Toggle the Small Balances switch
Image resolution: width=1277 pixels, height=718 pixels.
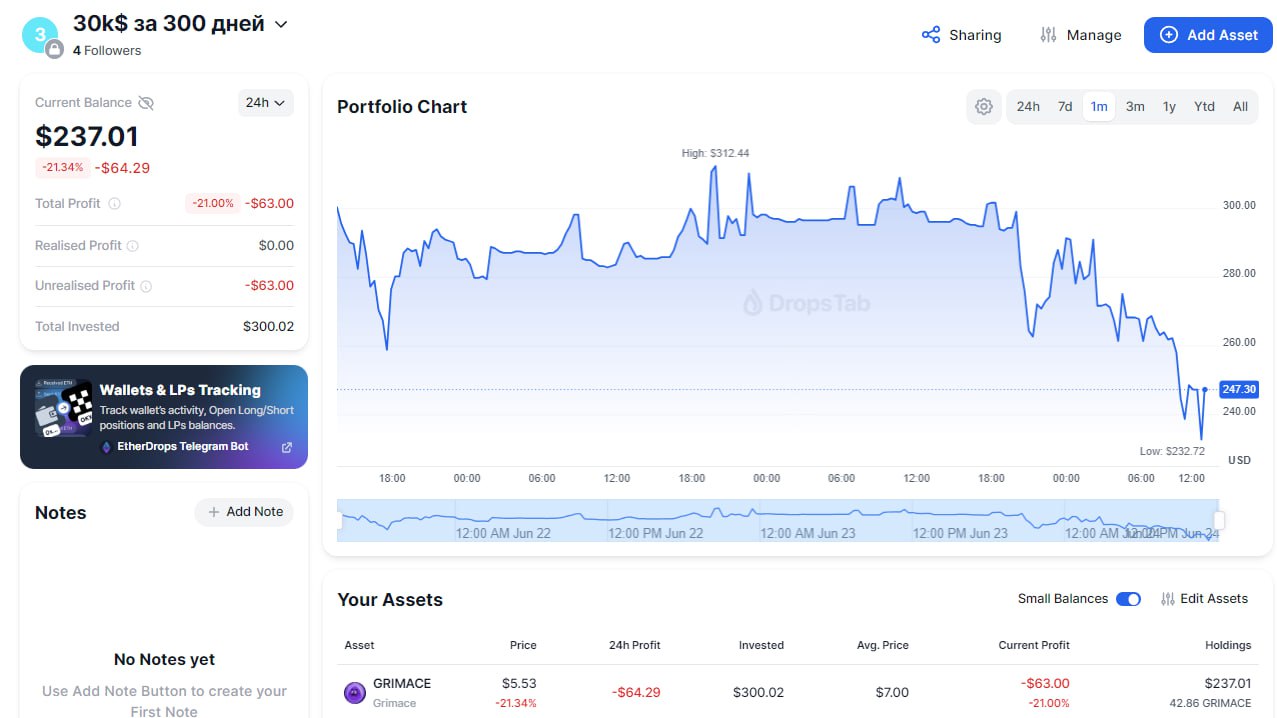1128,599
